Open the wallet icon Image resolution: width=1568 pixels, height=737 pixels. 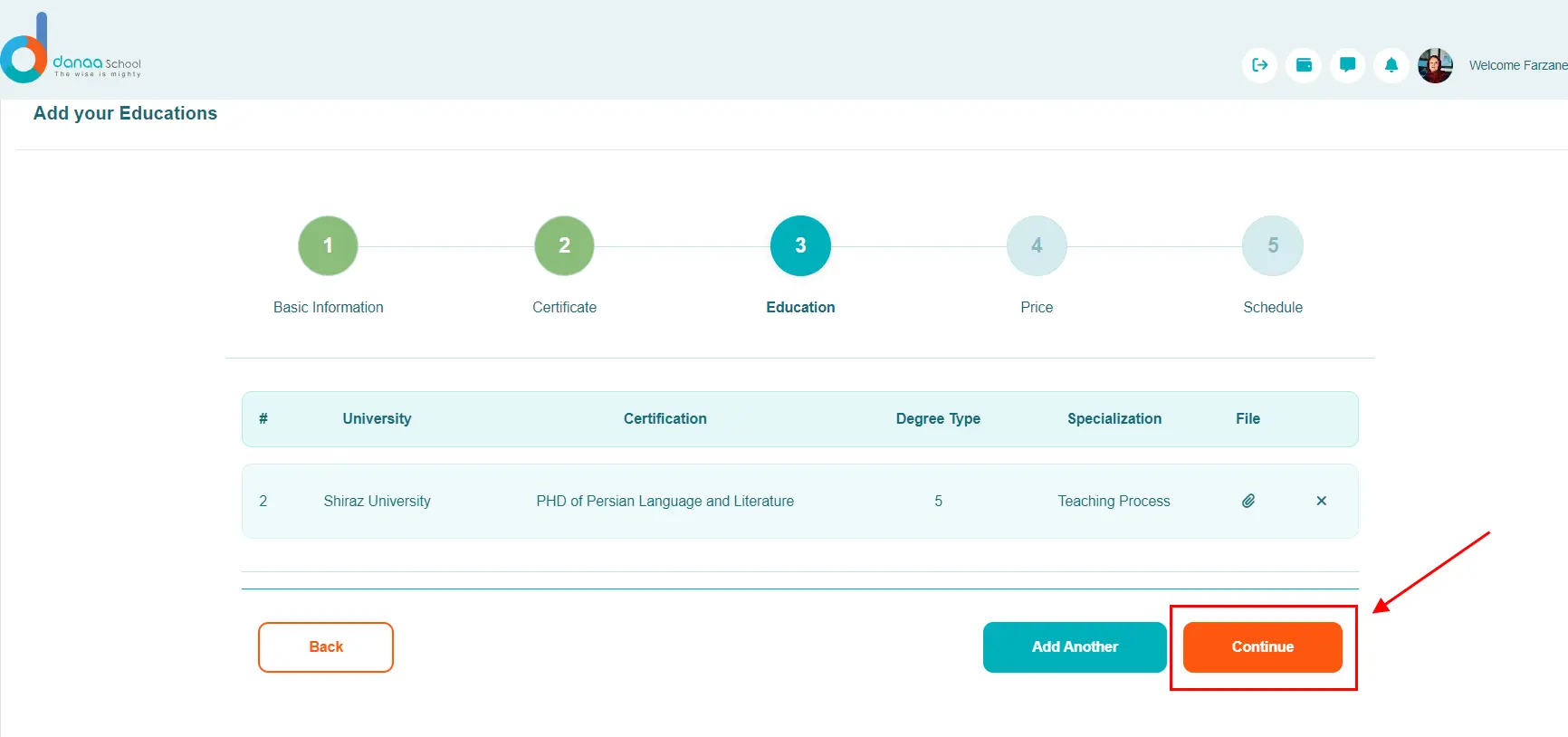click(1304, 65)
